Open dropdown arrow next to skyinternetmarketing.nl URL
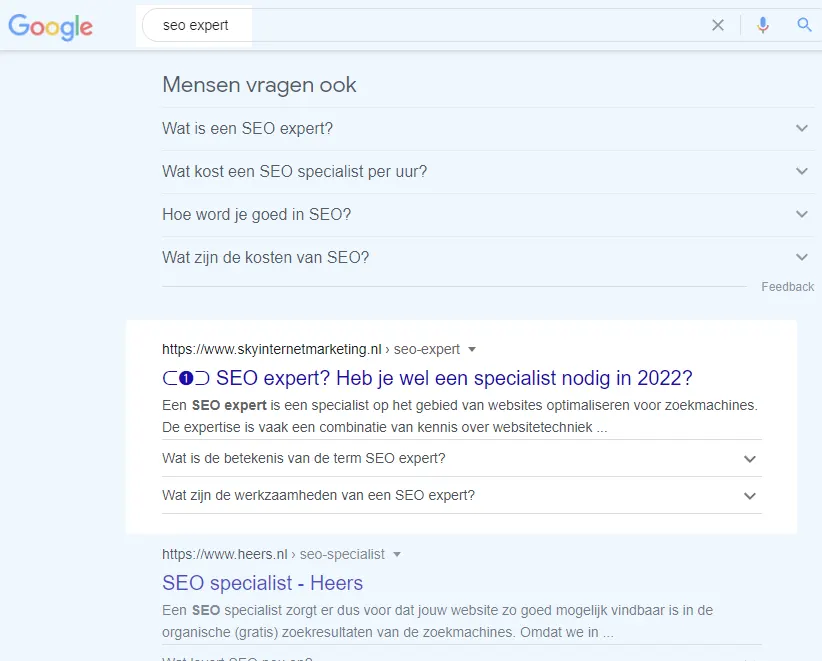This screenshot has height=661, width=822. [471, 349]
